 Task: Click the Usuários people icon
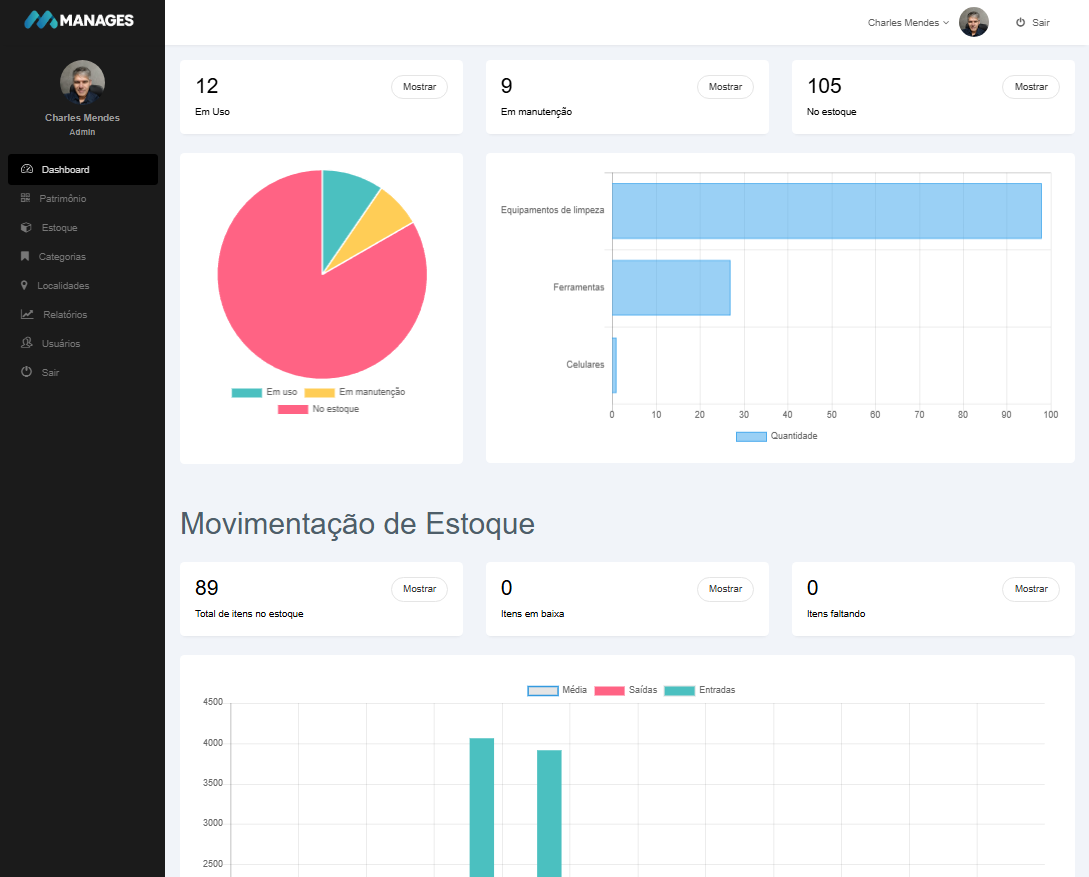[27, 344]
